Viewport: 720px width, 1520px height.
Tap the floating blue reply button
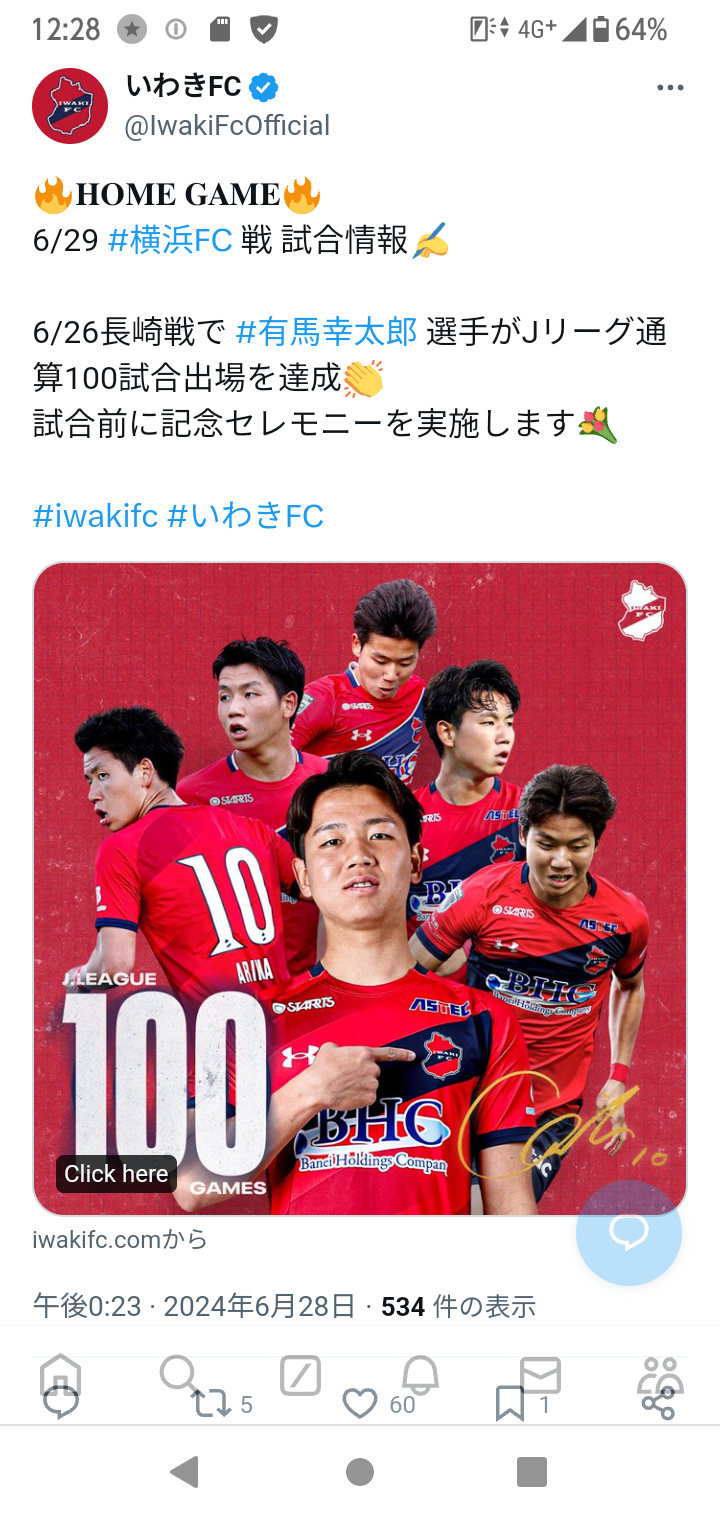(629, 1233)
